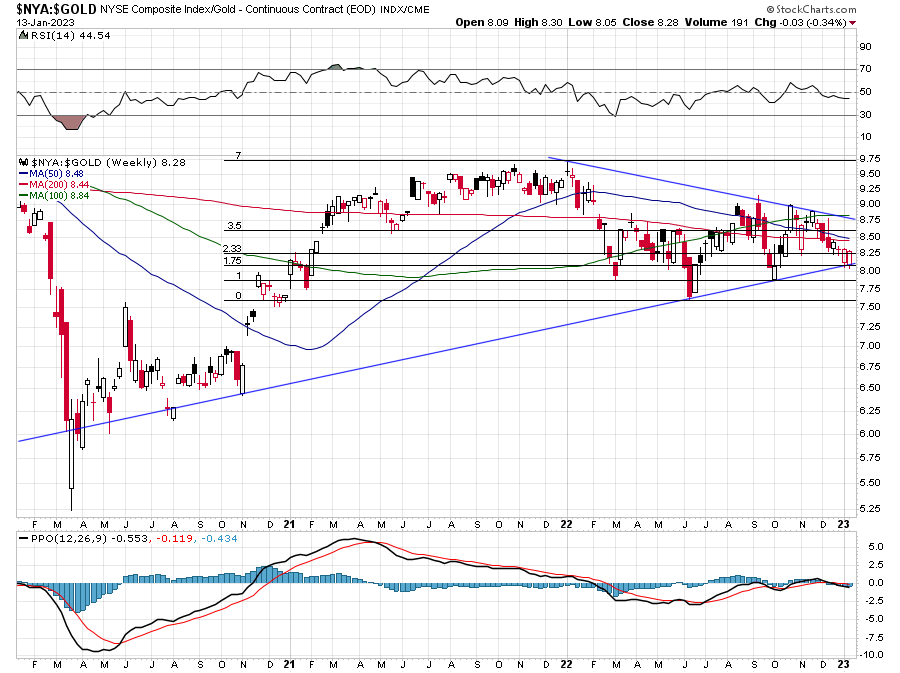This screenshot has width=900, height=673.
Task: Click the INDX/CME exchange label
Action: click(405, 10)
